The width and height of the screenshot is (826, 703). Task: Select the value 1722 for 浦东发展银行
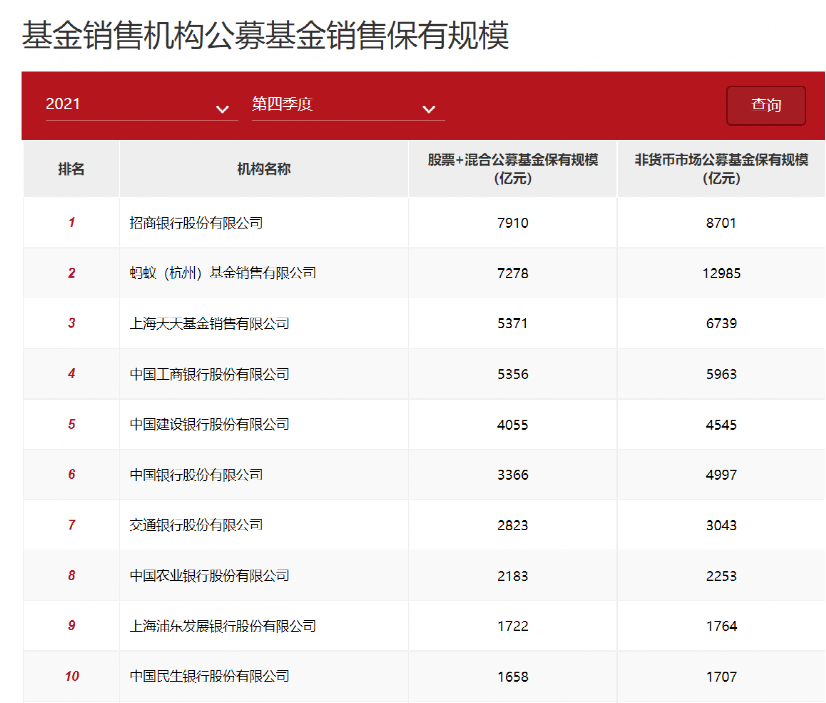point(513,626)
